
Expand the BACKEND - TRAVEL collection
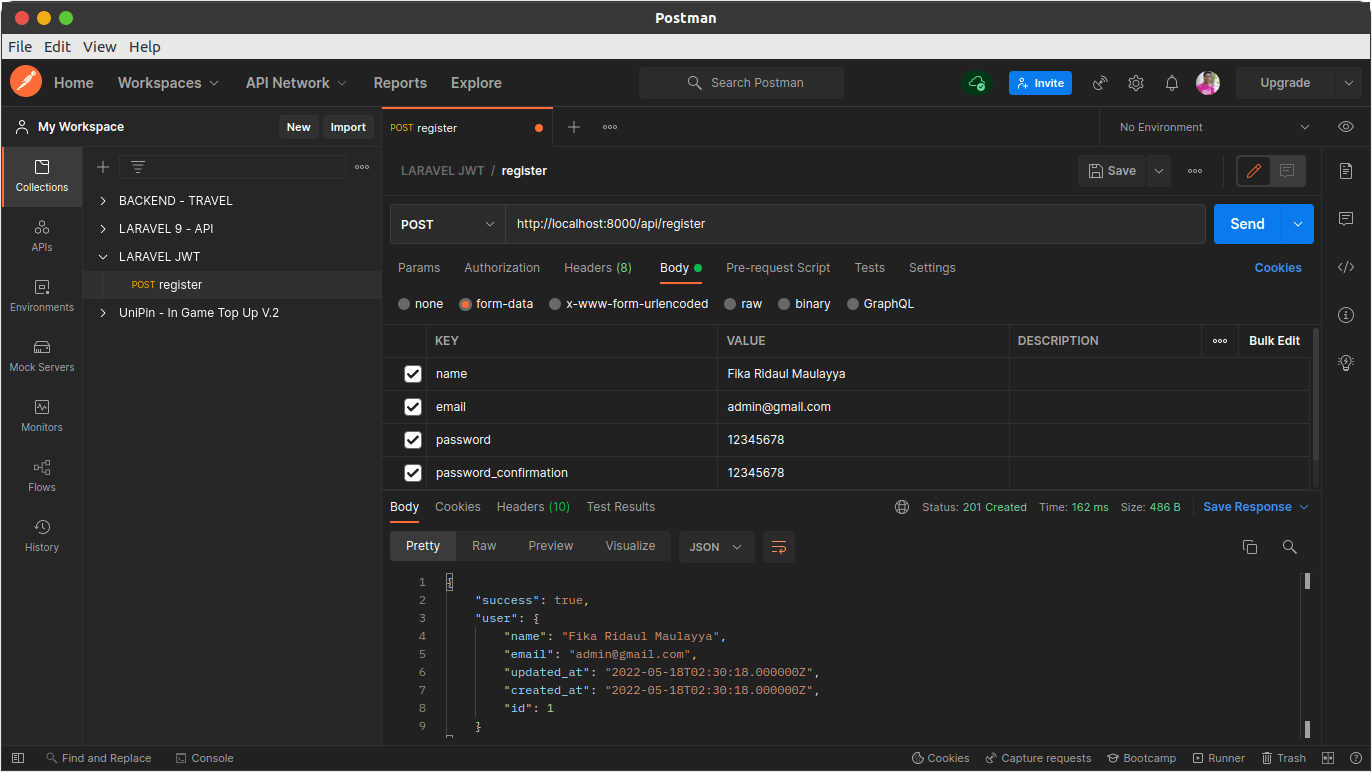tap(103, 201)
